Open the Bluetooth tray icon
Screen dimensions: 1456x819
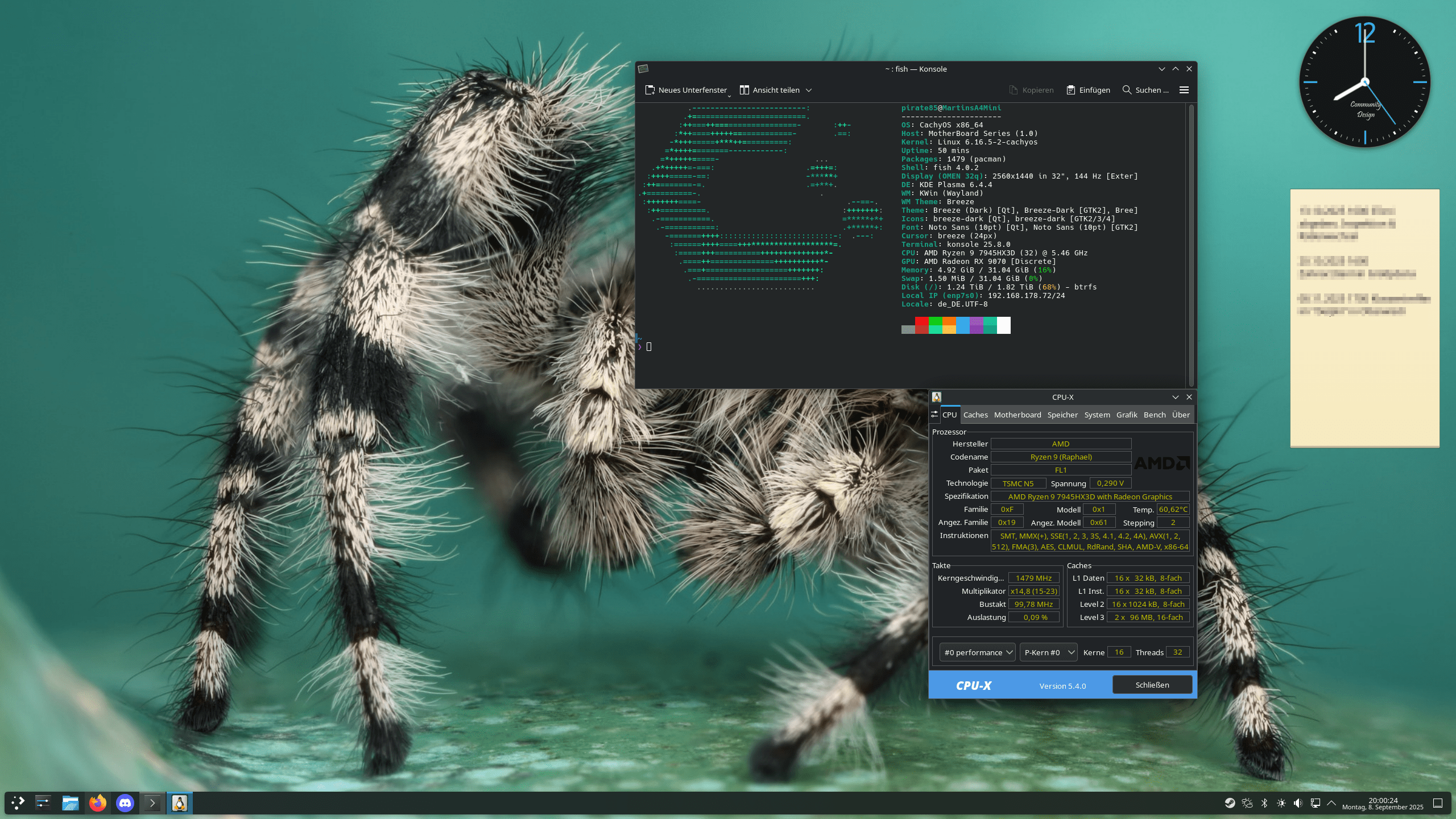coord(1264,803)
